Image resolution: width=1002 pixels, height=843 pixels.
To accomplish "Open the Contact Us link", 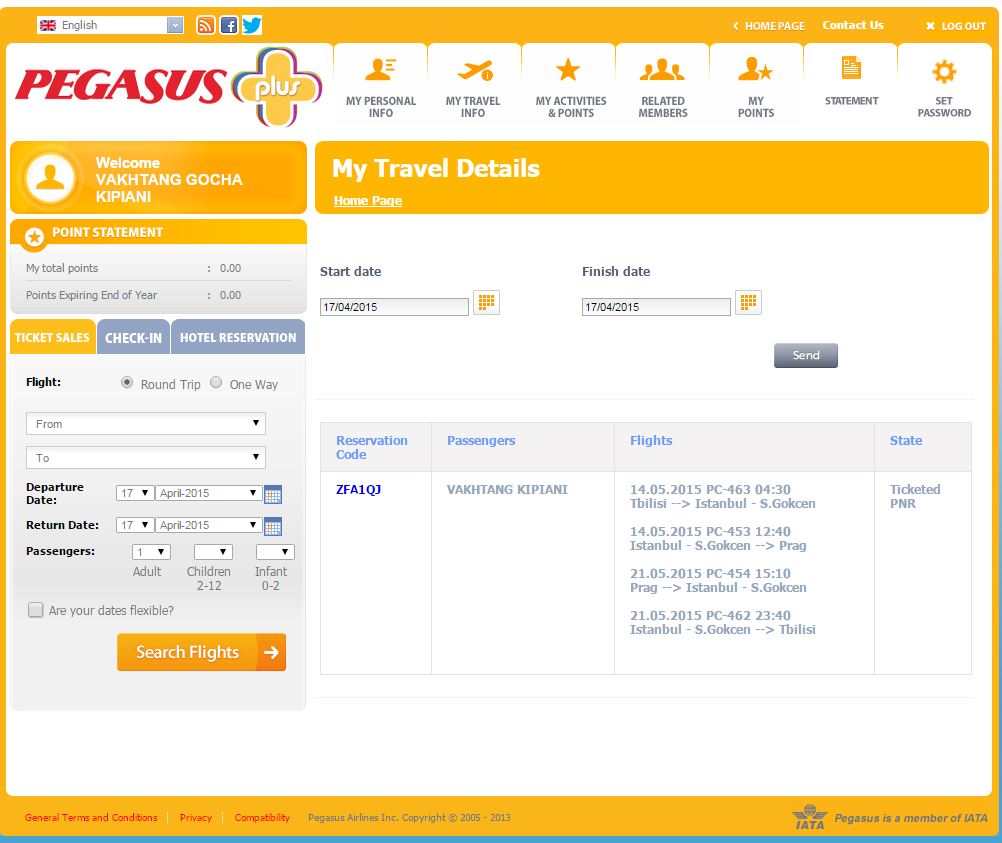I will point(852,25).
